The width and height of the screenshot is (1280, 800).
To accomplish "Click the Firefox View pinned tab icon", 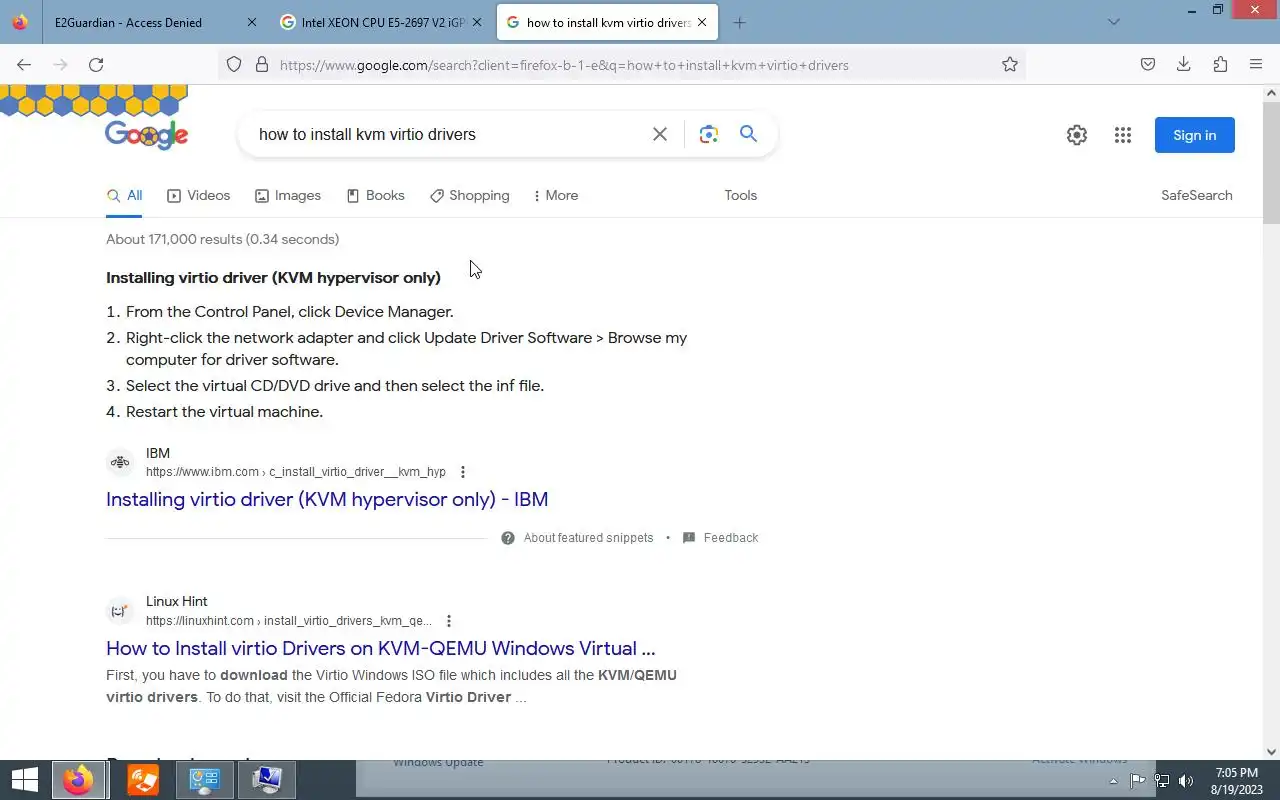I will tap(20, 22).
